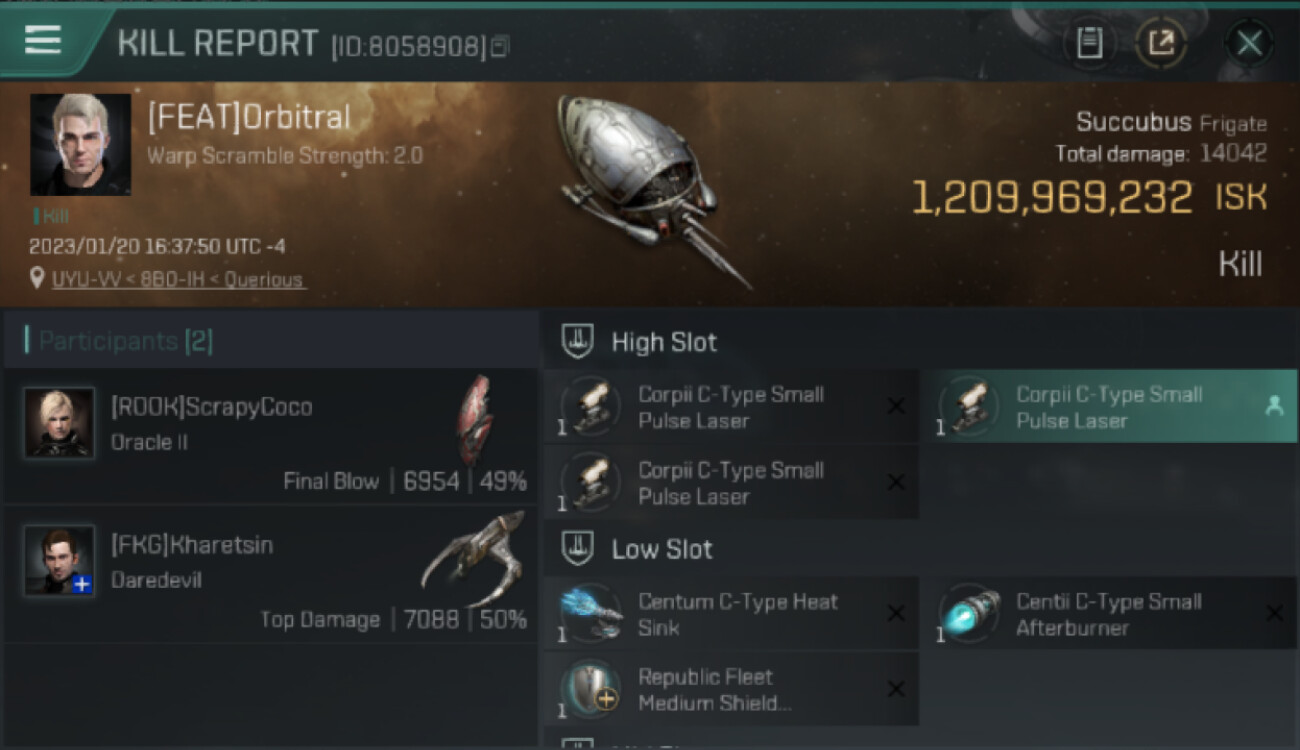Expand the High Slot section
This screenshot has width=1300, height=750.
coord(638,342)
